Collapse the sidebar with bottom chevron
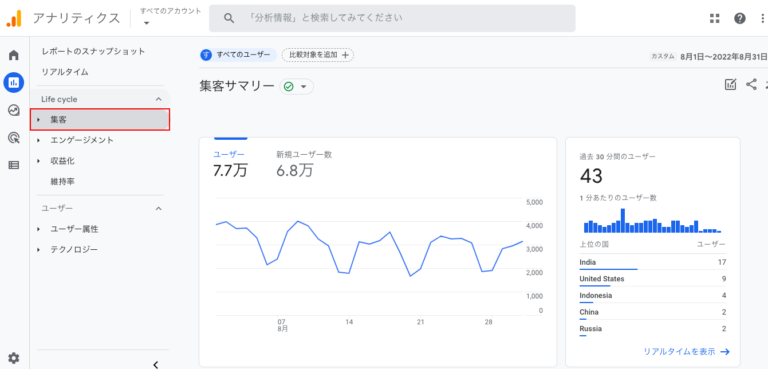768x369 pixels. [156, 364]
